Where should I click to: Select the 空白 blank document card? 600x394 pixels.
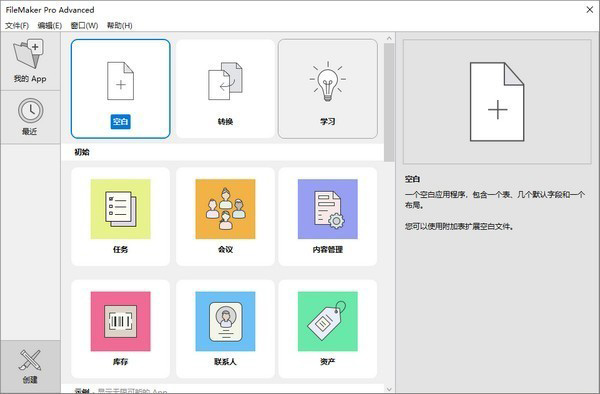pyautogui.click(x=121, y=89)
